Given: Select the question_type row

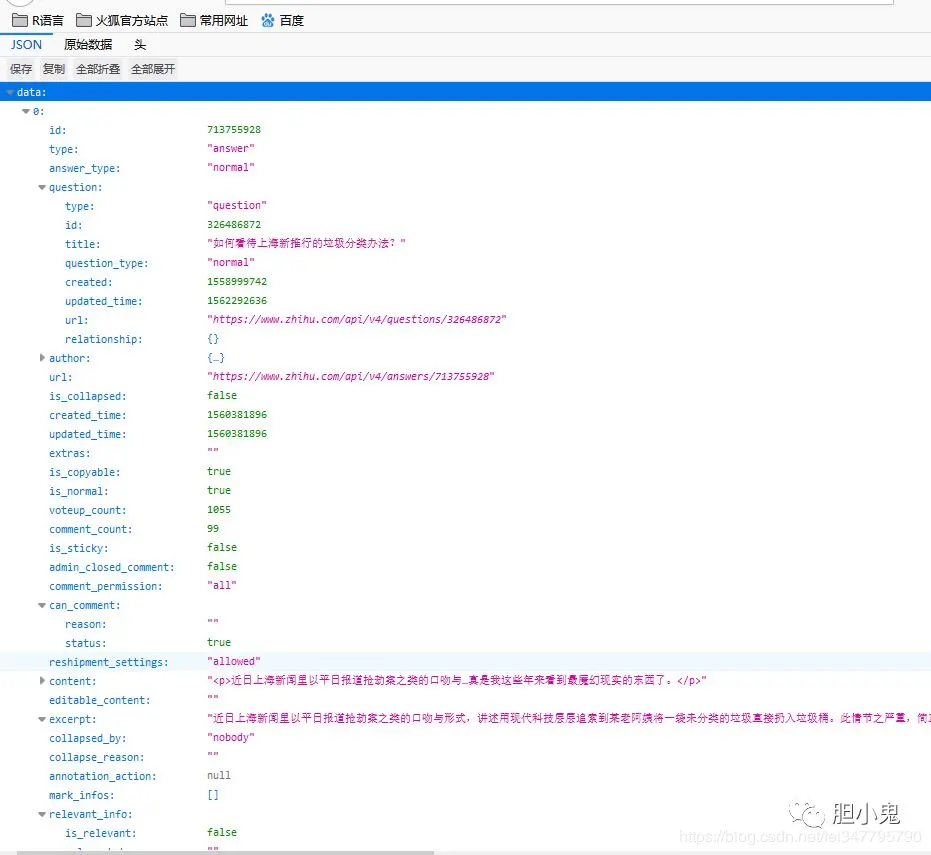Looking at the screenshot, I should (466, 263).
